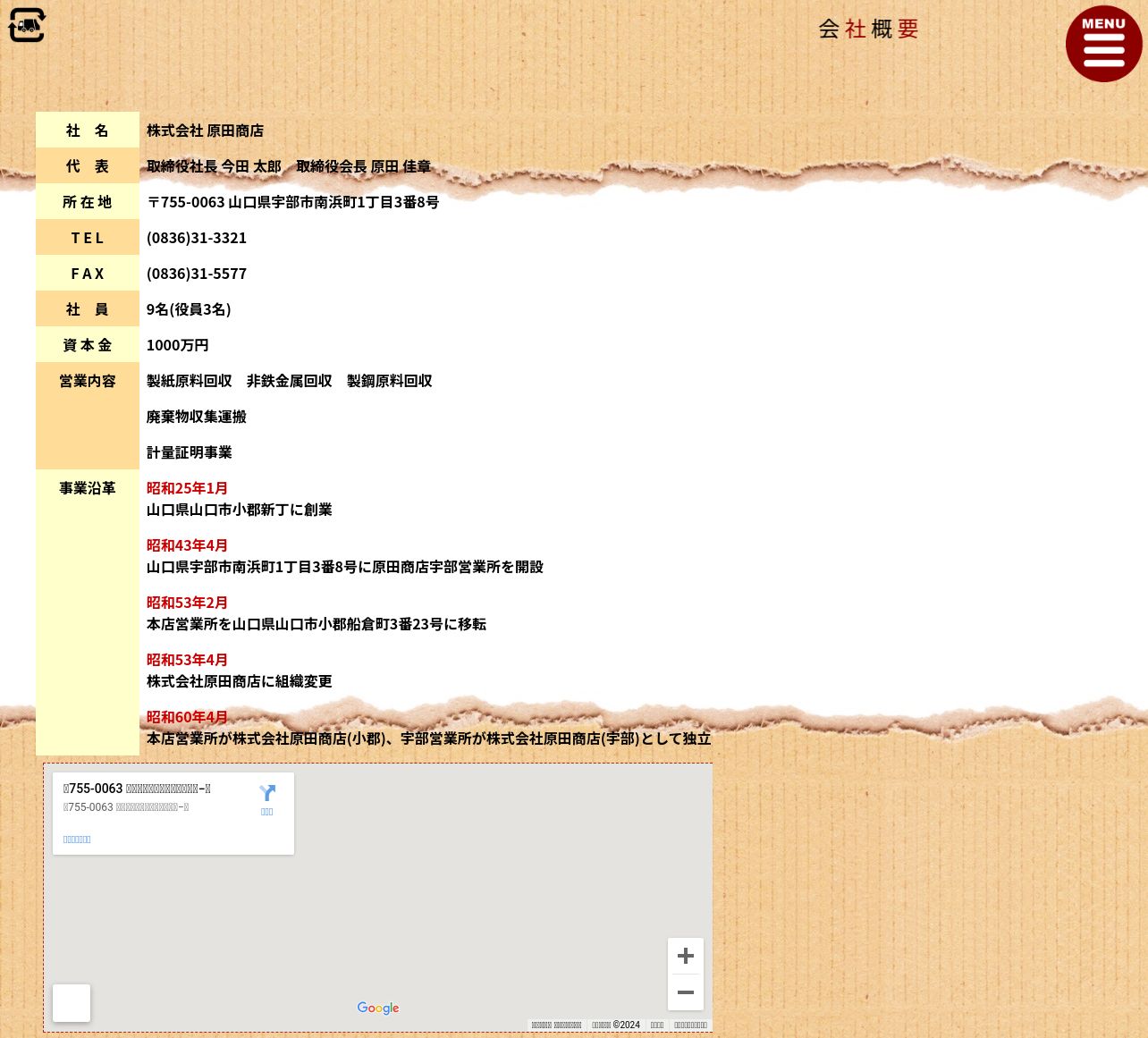Click the 製紙原料回収 business line
Image resolution: width=1148 pixels, height=1038 pixels.
[290, 381]
